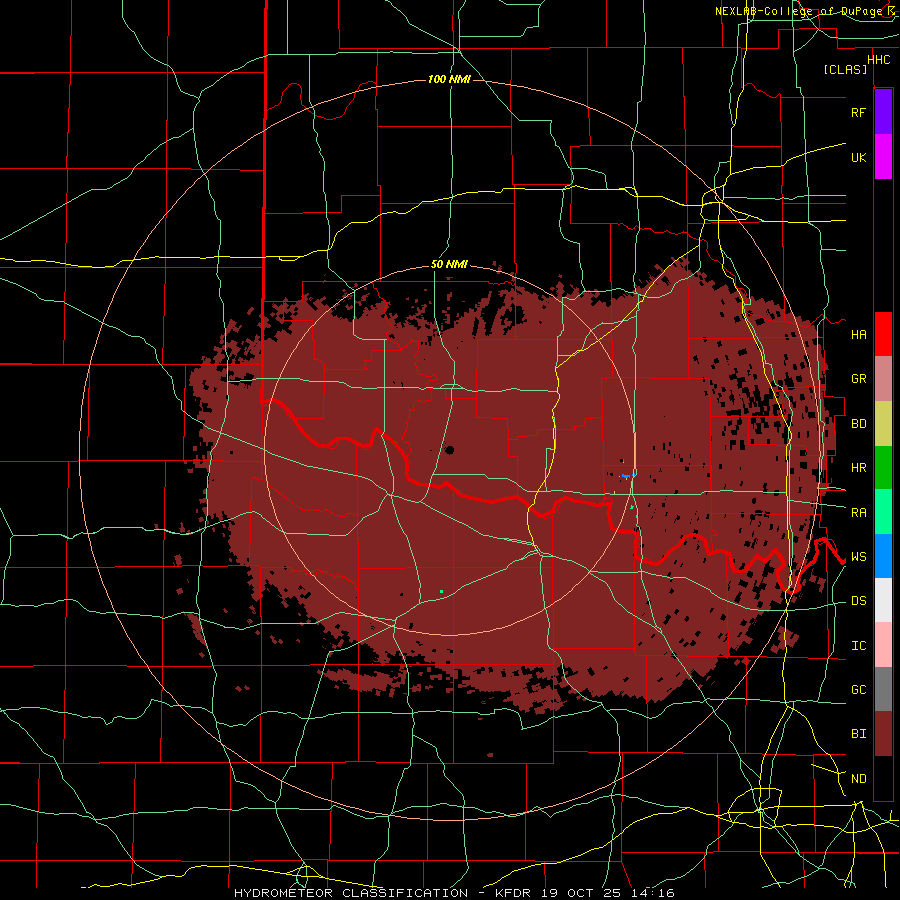Select the GC gray legend swatch
Viewport: 900px width, 900px height.
(883, 689)
